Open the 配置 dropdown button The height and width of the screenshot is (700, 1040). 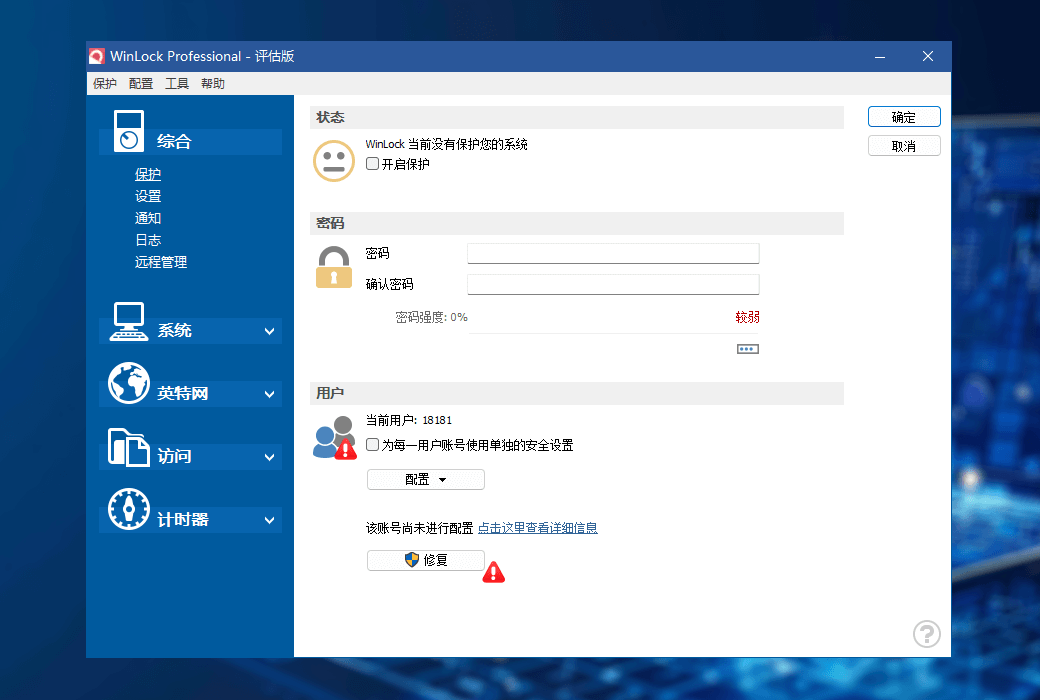click(x=426, y=479)
